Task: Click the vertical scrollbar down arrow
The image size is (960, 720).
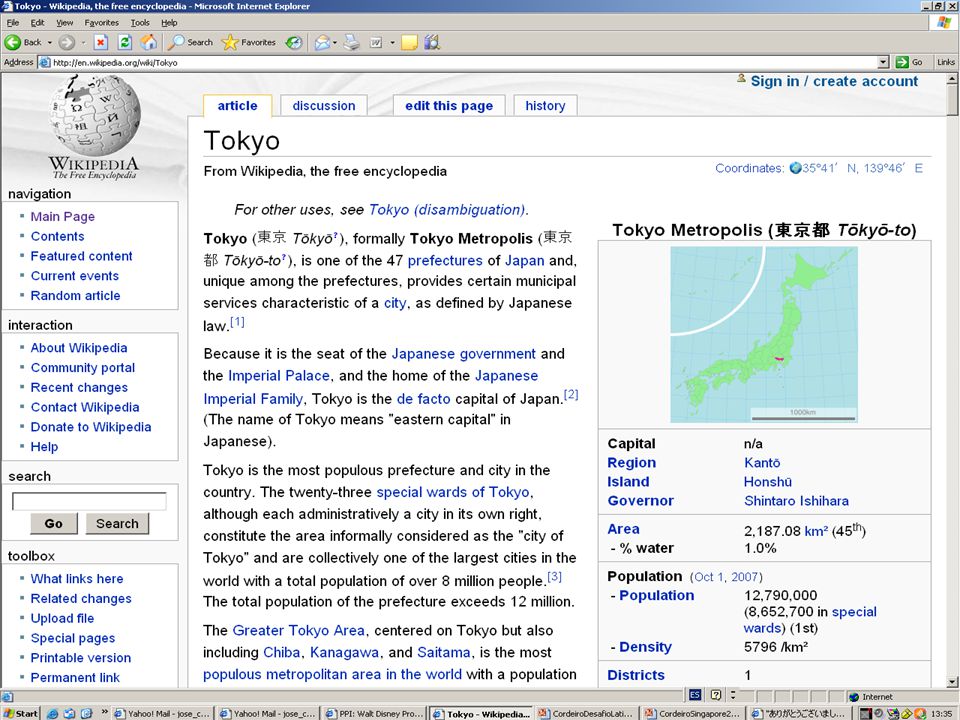Action: tap(953, 681)
